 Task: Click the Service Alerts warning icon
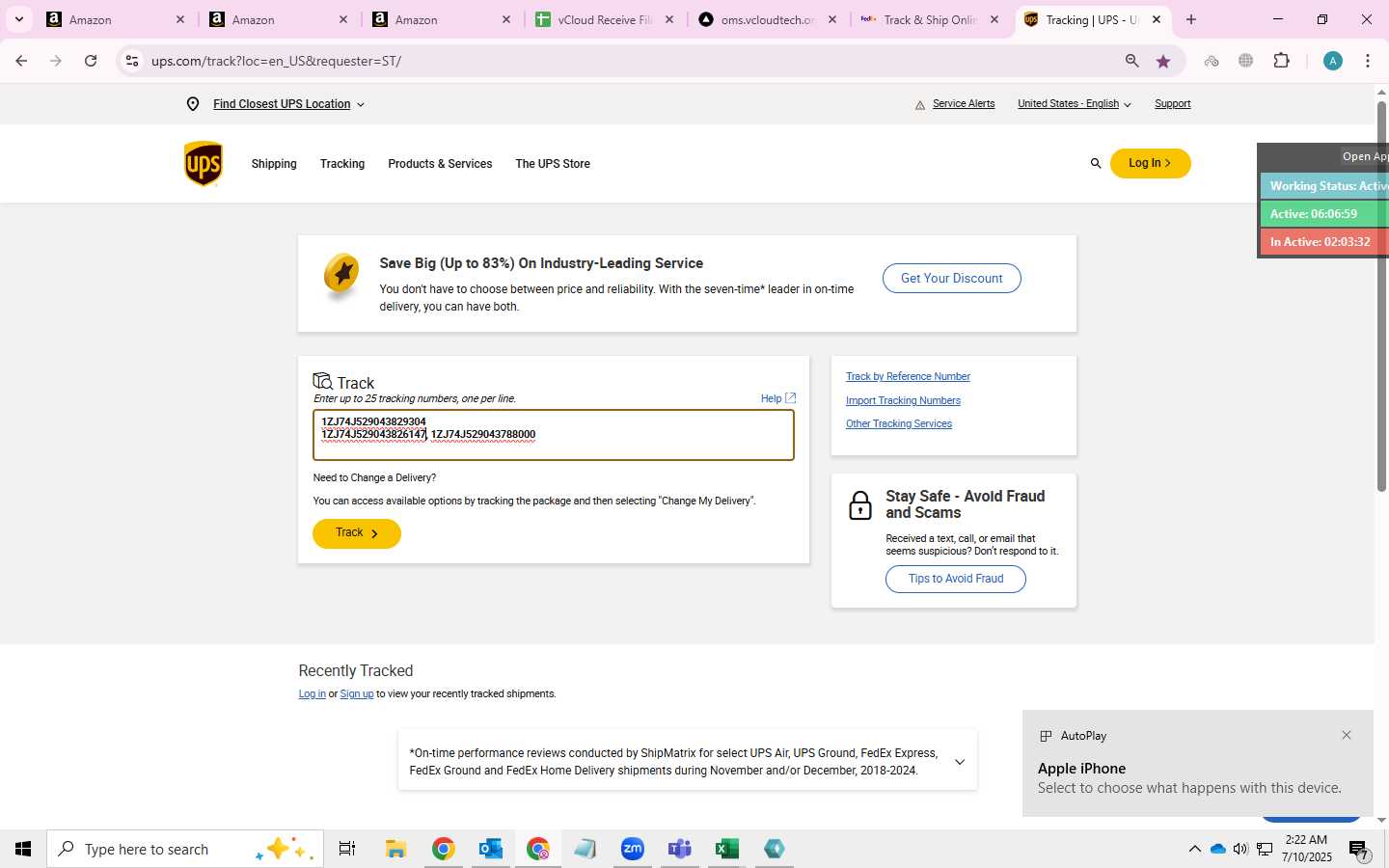[919, 105]
